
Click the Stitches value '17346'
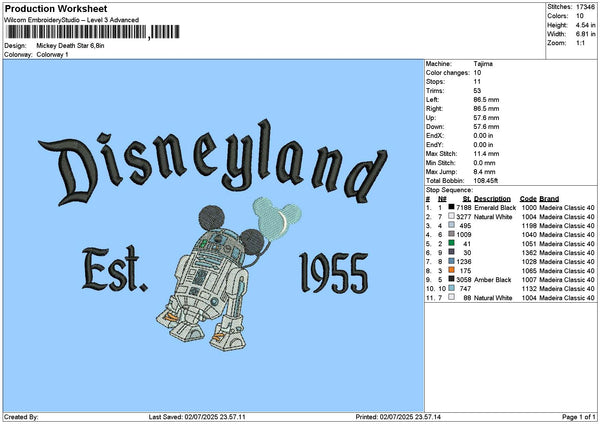tap(585, 7)
